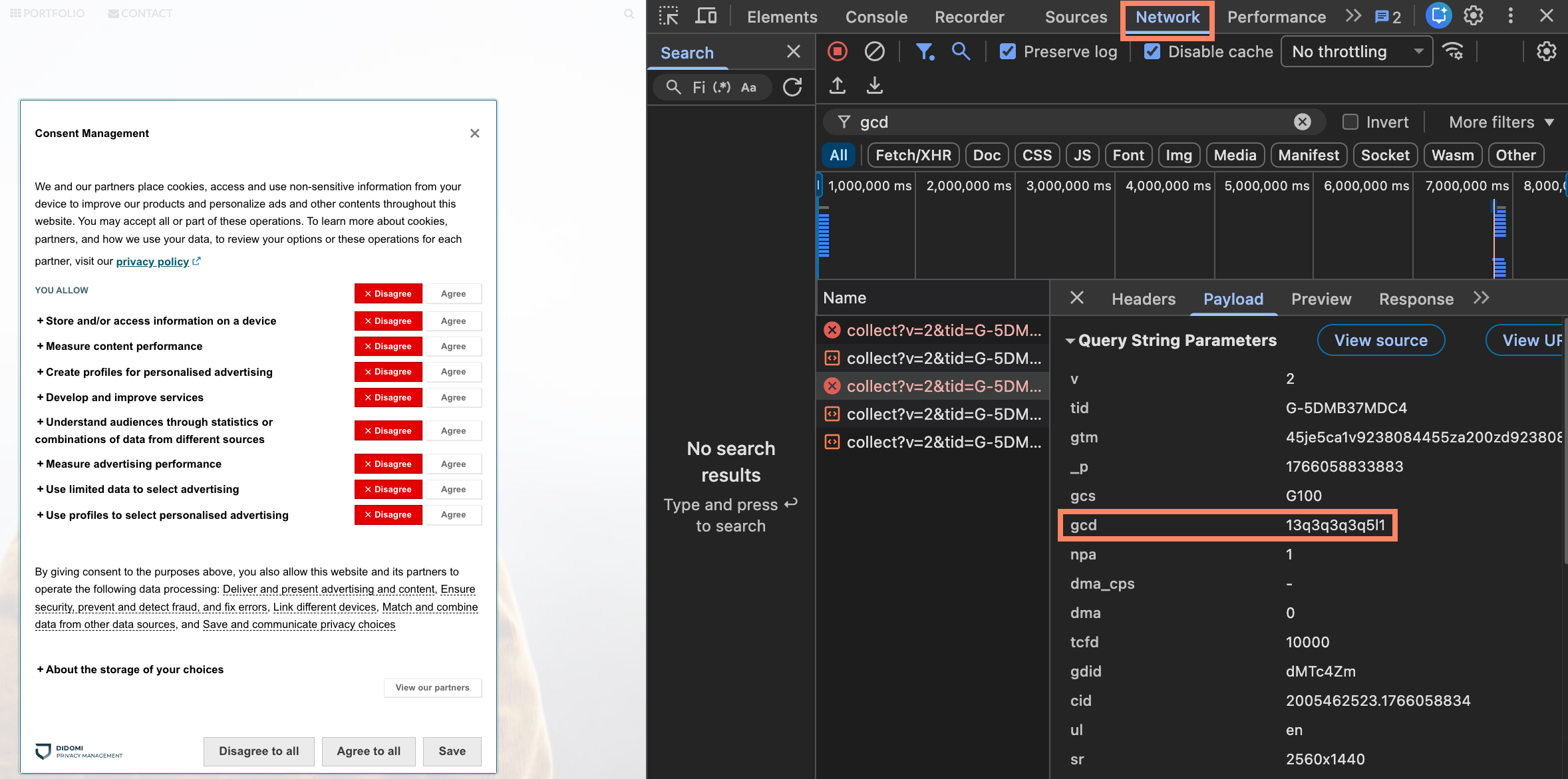
Task: Uncheck the Preserve log checkbox
Action: [x=1008, y=51]
